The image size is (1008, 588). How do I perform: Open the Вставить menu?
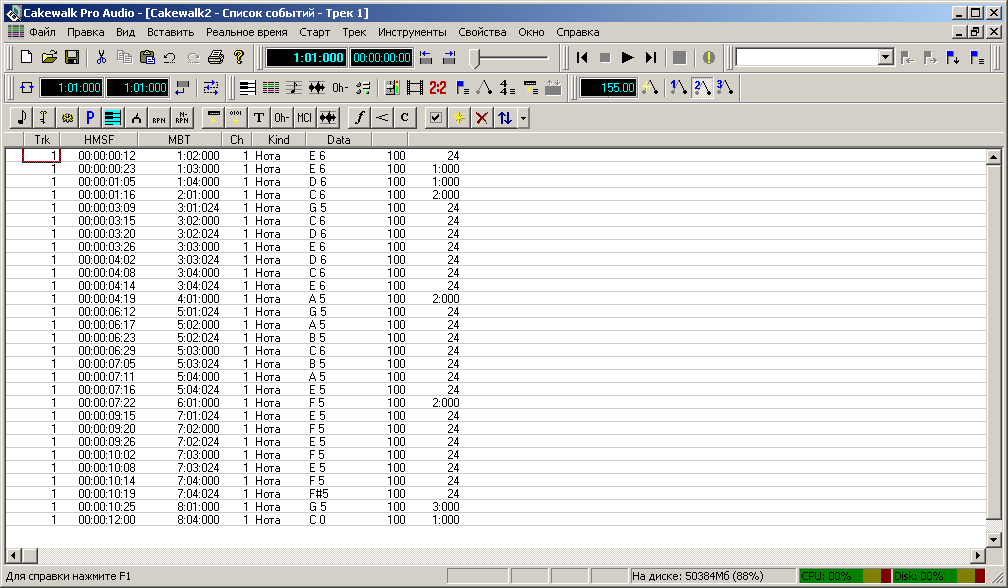point(170,32)
